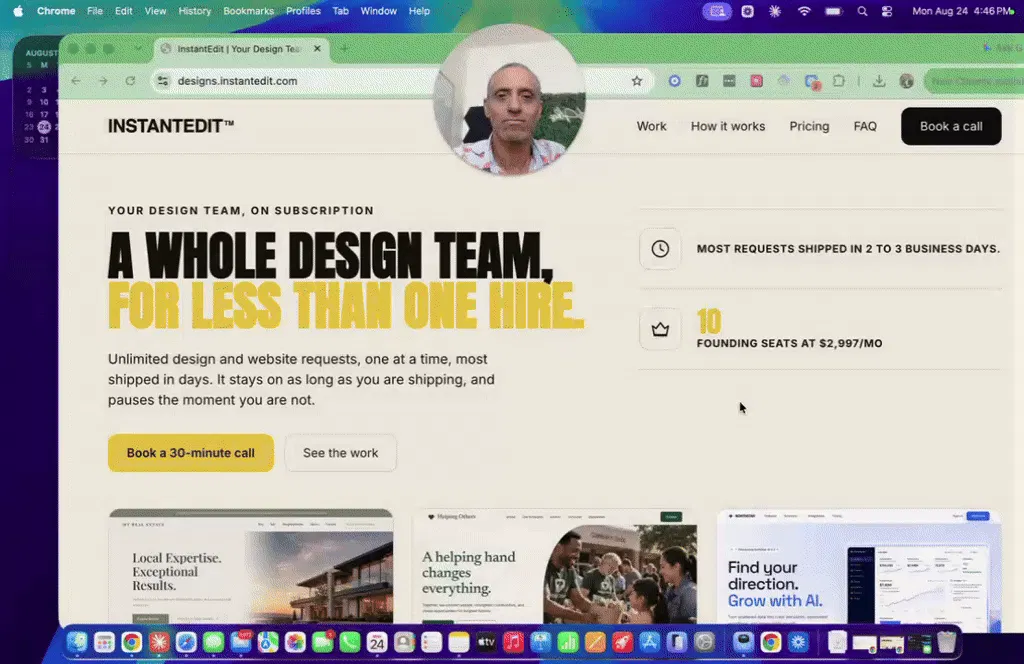Open the FAQ nav link

pos(865,126)
